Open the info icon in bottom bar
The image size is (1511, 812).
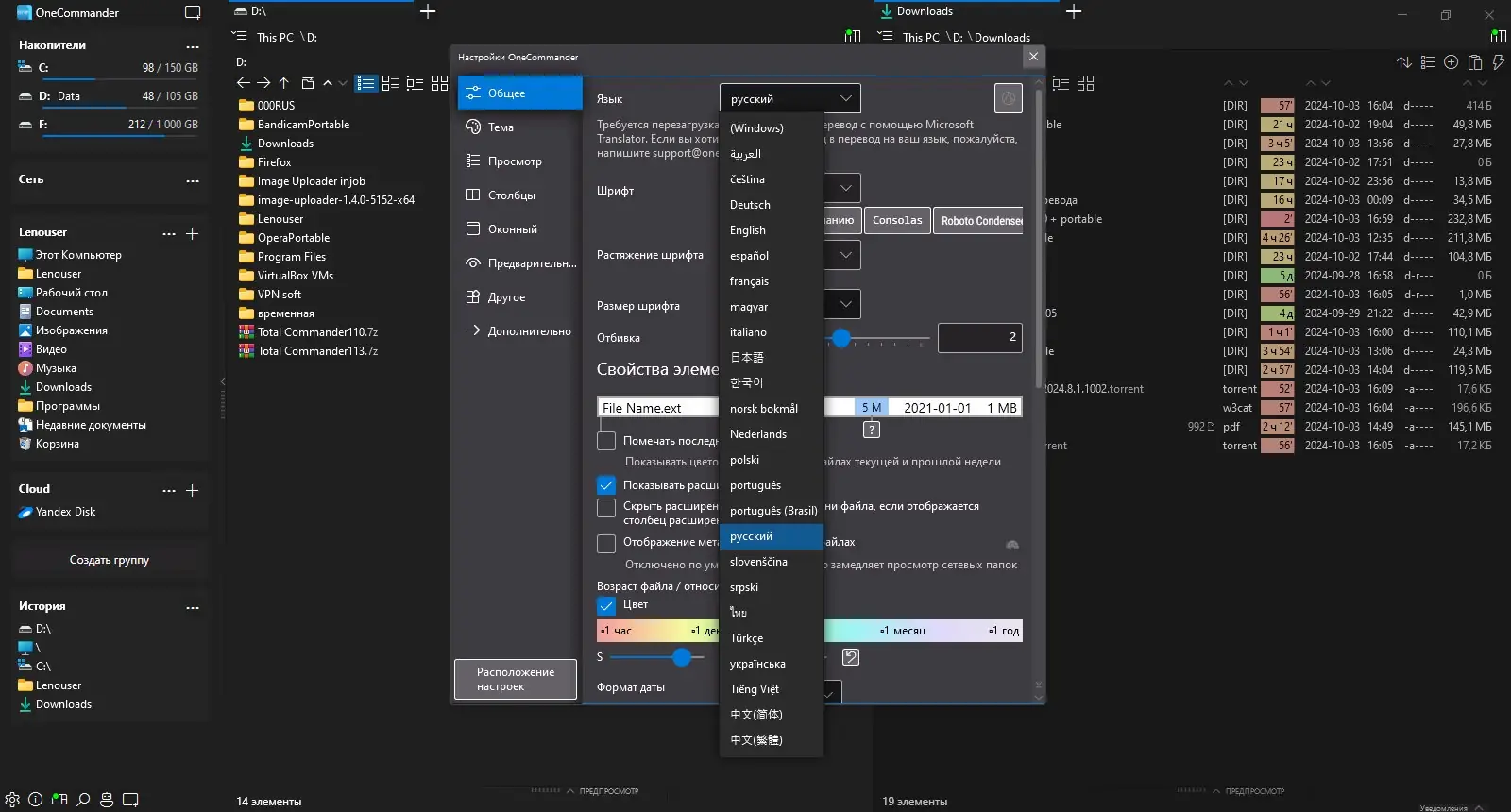tap(35, 799)
